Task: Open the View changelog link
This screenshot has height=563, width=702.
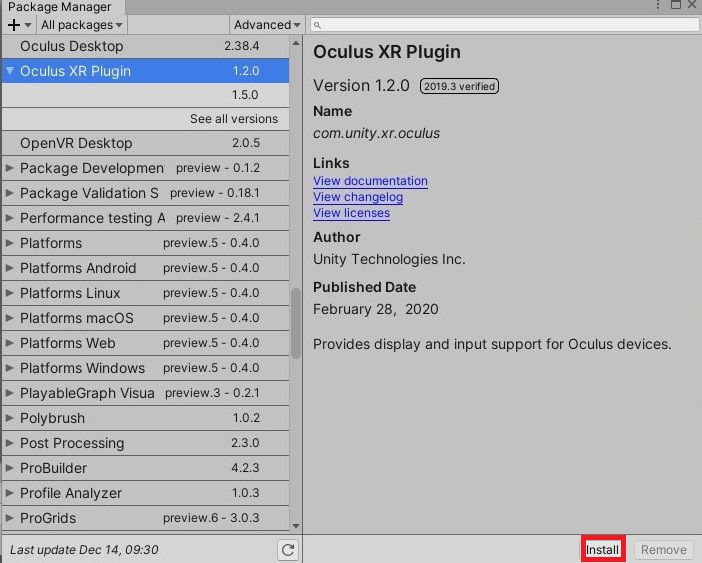Action: tap(358, 197)
